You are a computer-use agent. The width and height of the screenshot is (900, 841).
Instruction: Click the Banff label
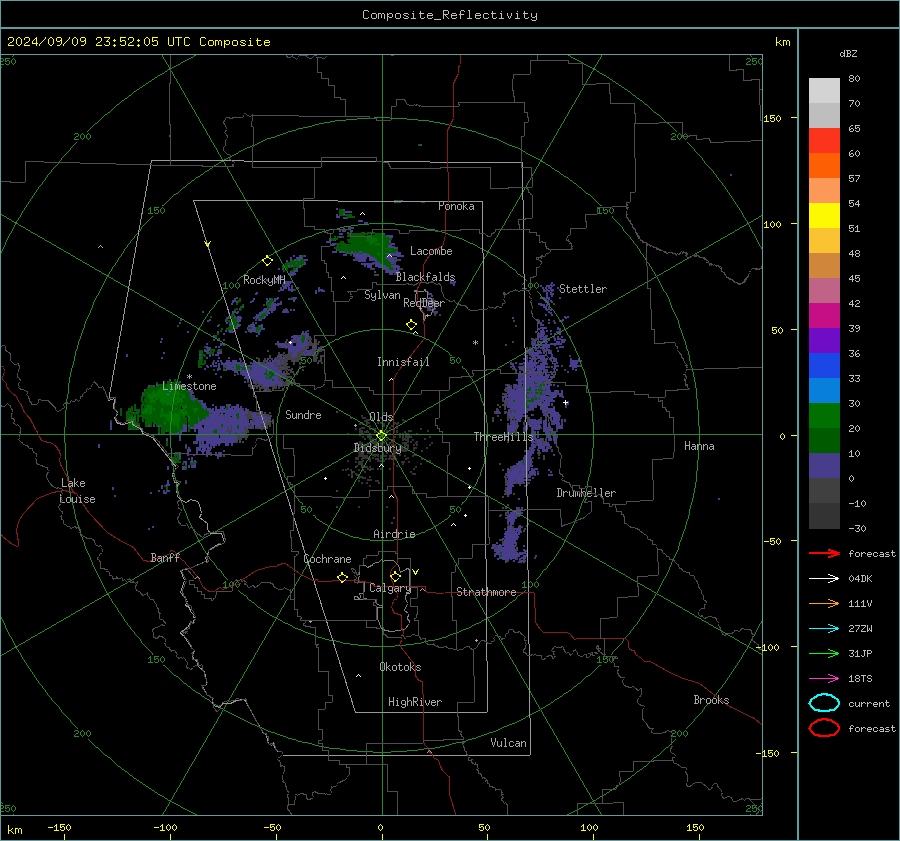coord(165,558)
